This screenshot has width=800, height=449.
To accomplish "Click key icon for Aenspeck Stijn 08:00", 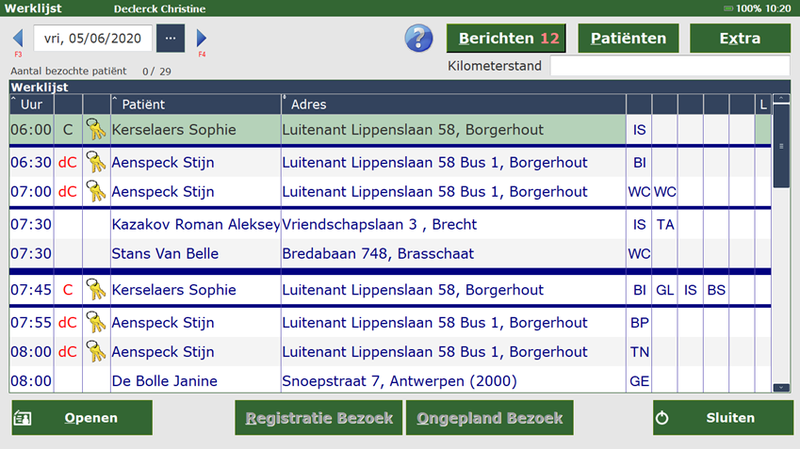I will click(x=96, y=352).
